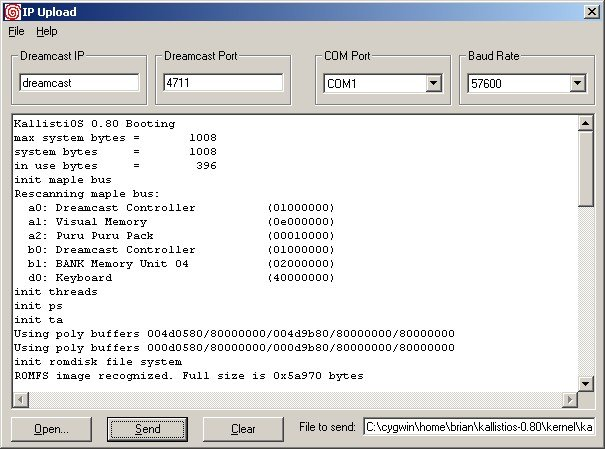Expand the Baud Rate dropdown arrow
The image size is (605, 449).
578,83
